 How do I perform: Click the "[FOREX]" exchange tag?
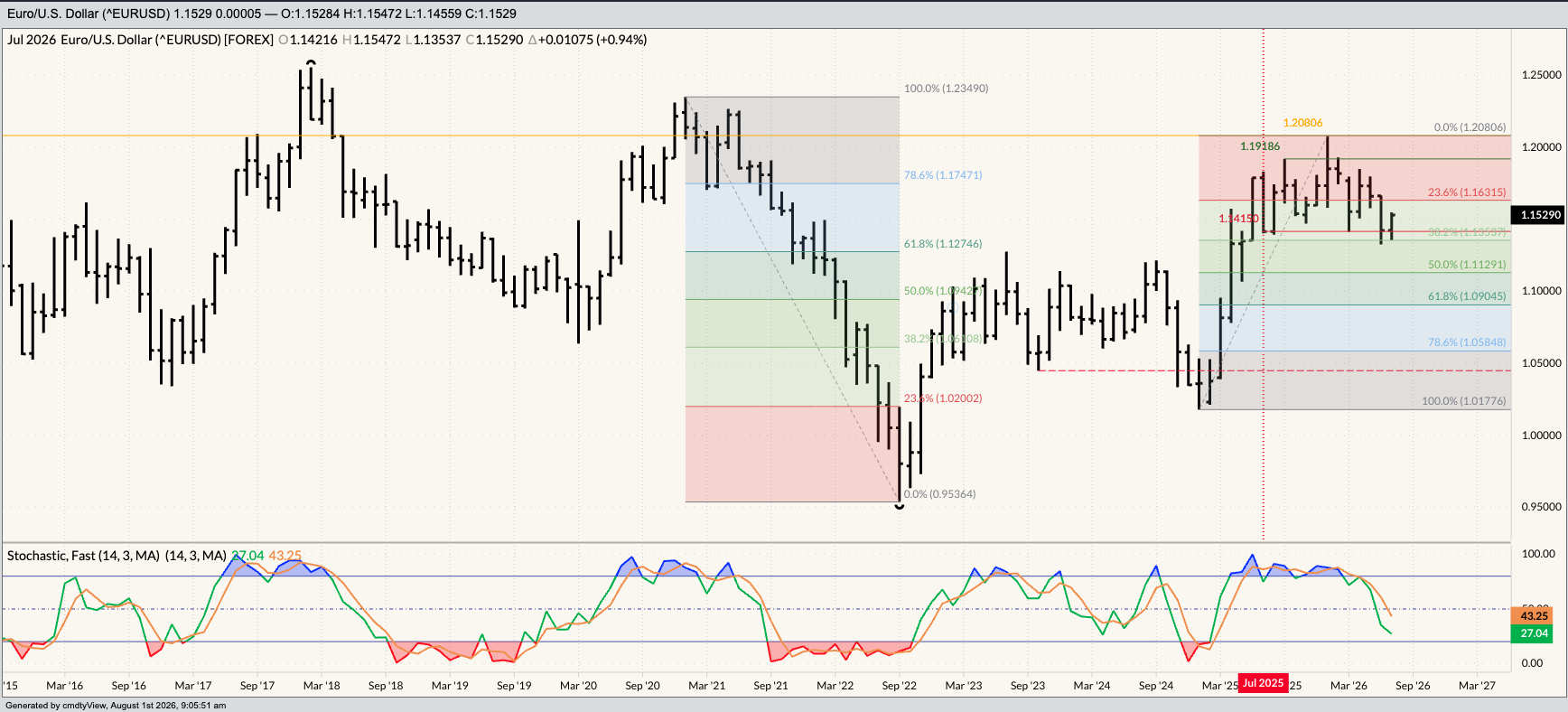tap(248, 40)
